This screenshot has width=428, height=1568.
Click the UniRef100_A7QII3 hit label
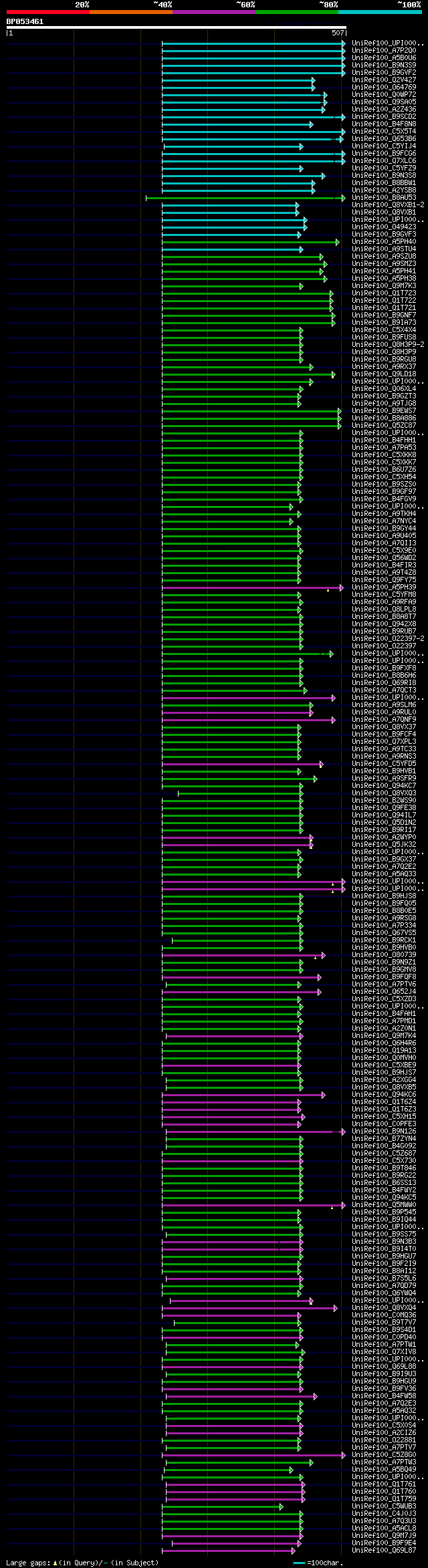[384, 543]
